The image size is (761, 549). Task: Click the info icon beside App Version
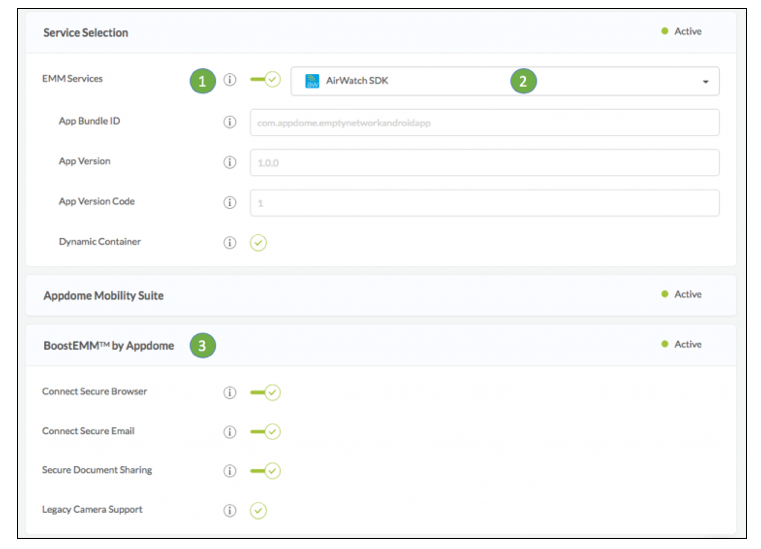(x=230, y=162)
